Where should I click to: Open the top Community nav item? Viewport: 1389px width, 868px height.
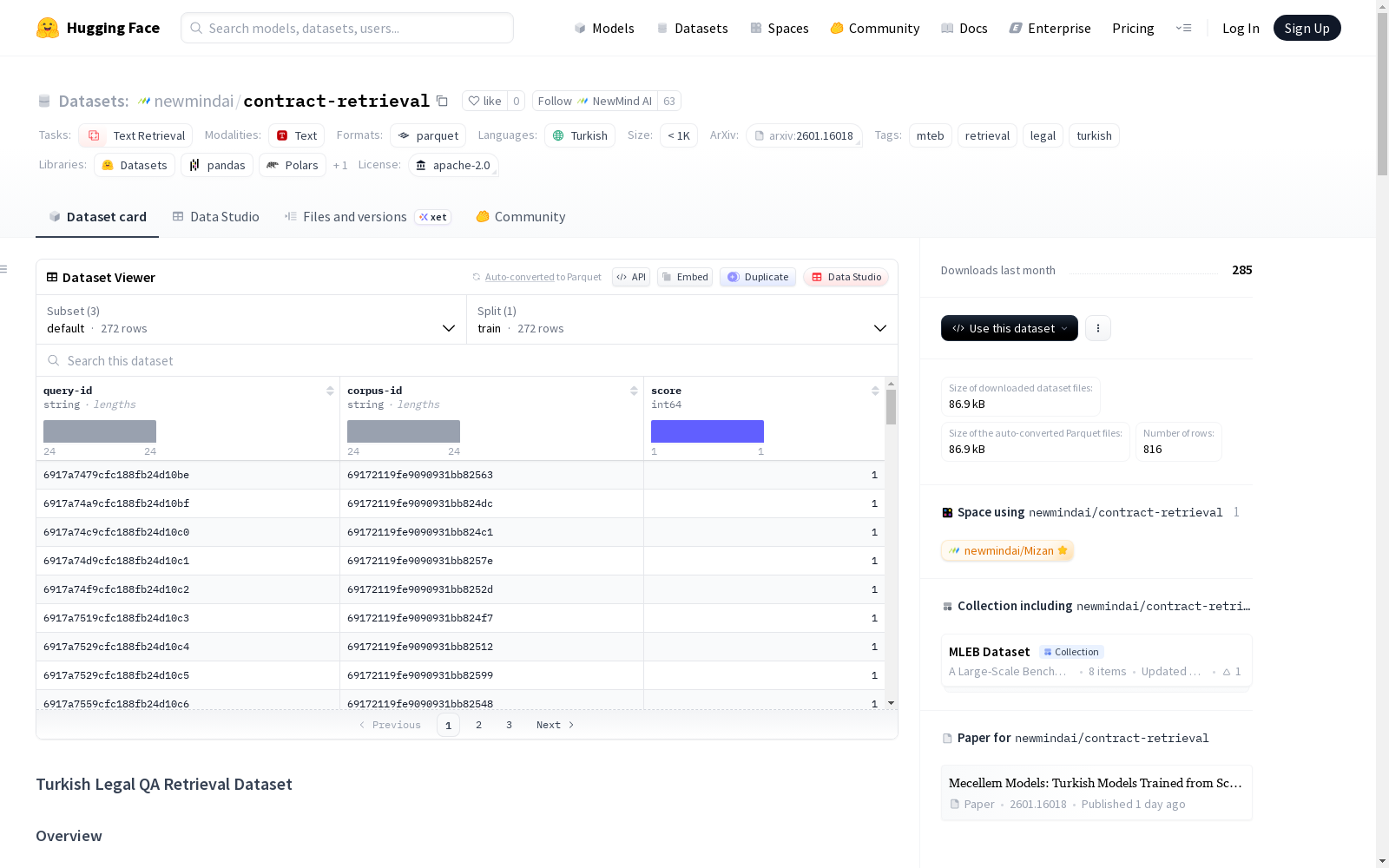875,28
